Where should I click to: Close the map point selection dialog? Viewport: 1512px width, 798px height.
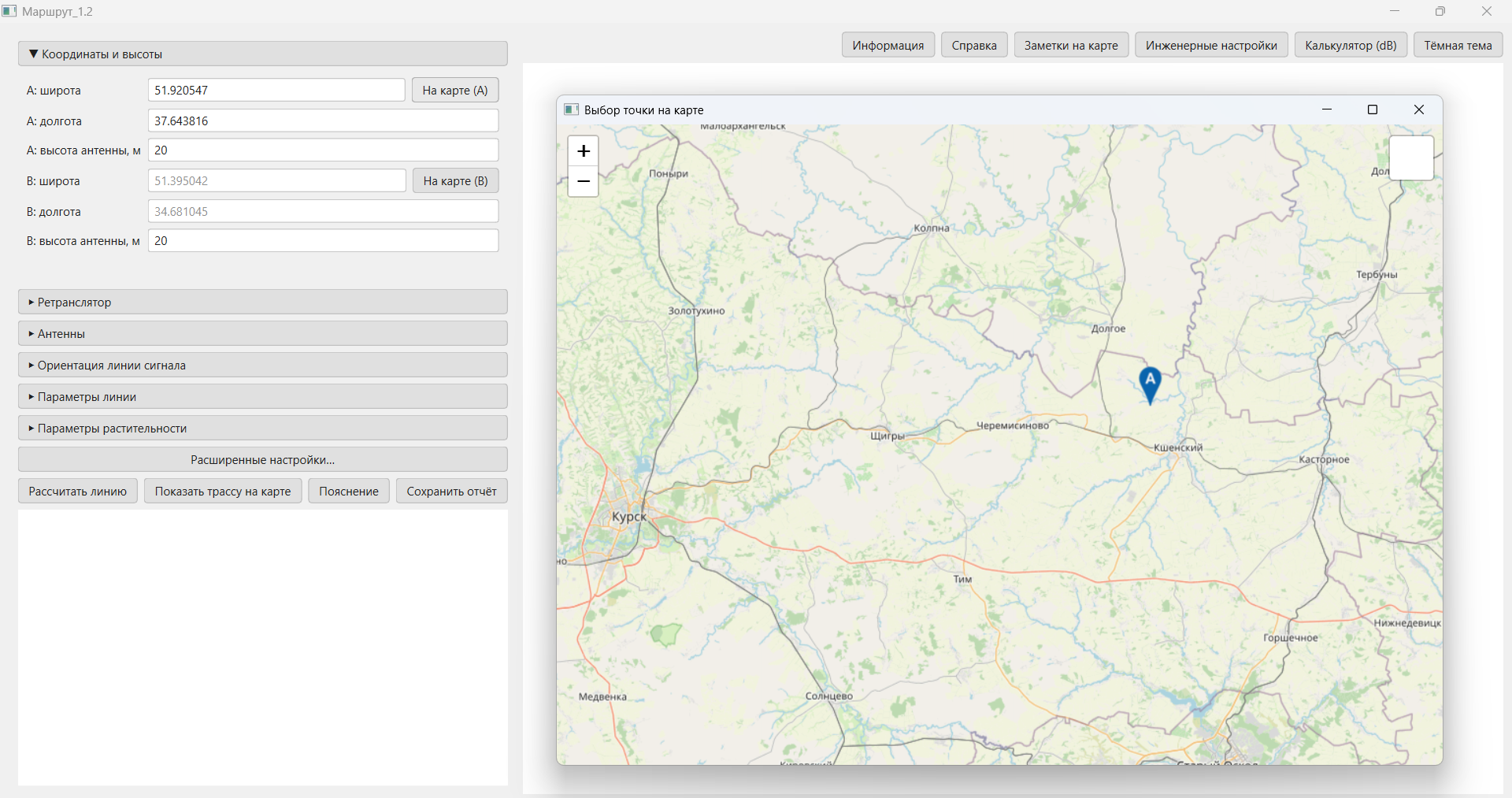tap(1418, 109)
